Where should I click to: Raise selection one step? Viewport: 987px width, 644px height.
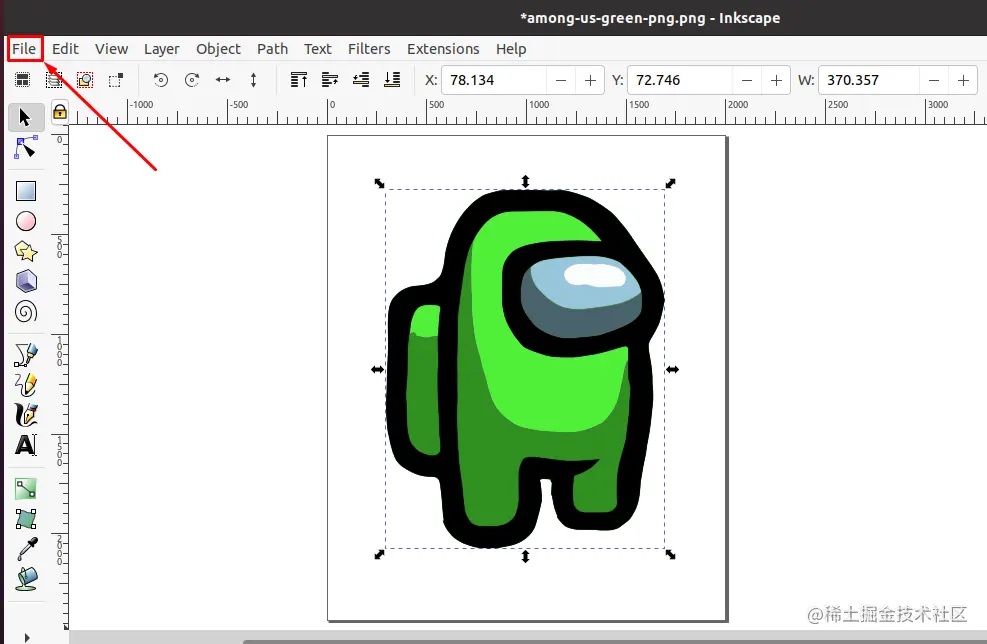click(x=330, y=80)
